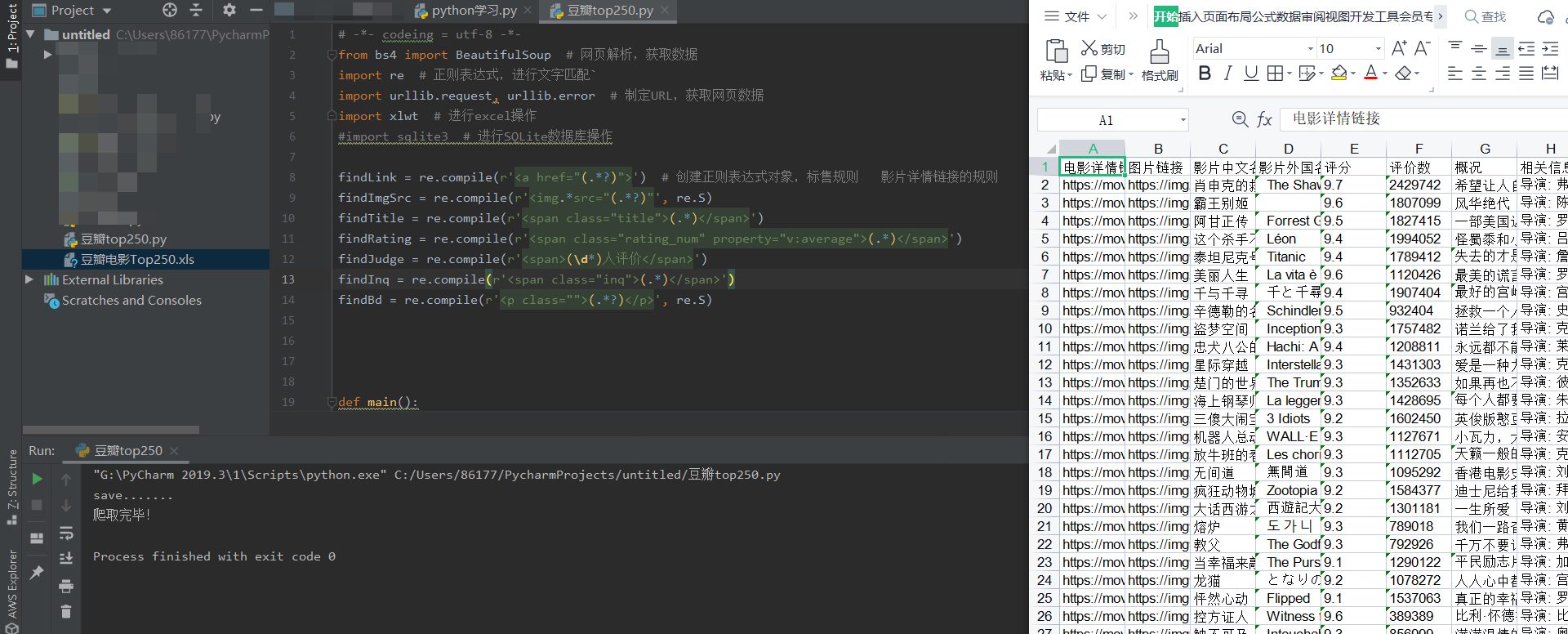Open the font size 10 dropdown
This screenshot has height=634, width=1568.
(x=1379, y=49)
